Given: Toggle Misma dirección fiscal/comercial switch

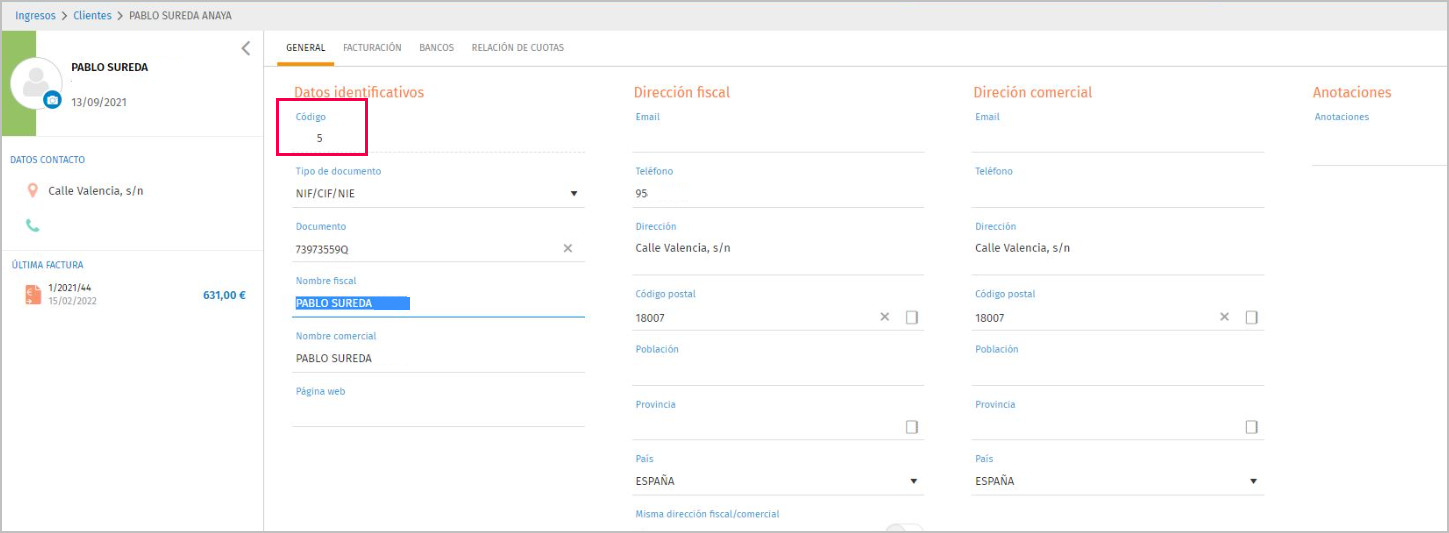Looking at the screenshot, I should (904, 527).
